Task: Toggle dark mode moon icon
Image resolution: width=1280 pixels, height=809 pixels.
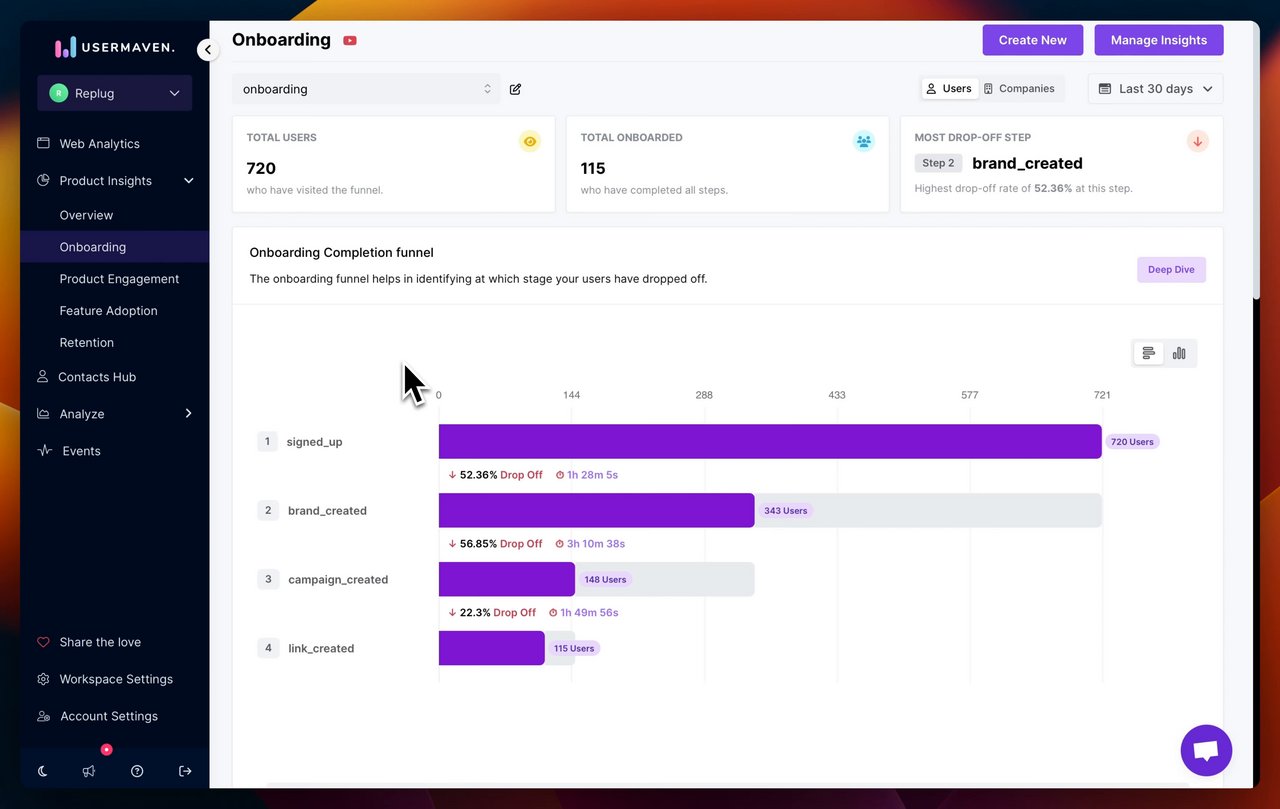Action: pos(43,771)
